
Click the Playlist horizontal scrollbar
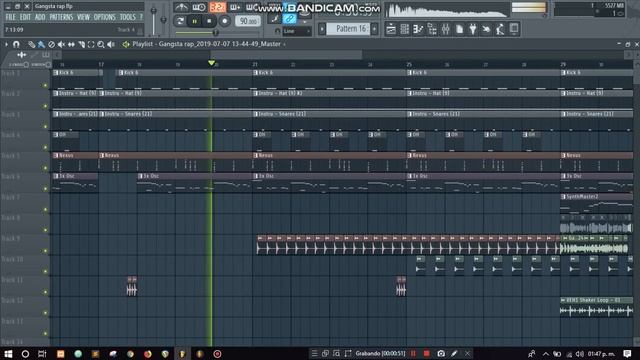click(286, 54)
